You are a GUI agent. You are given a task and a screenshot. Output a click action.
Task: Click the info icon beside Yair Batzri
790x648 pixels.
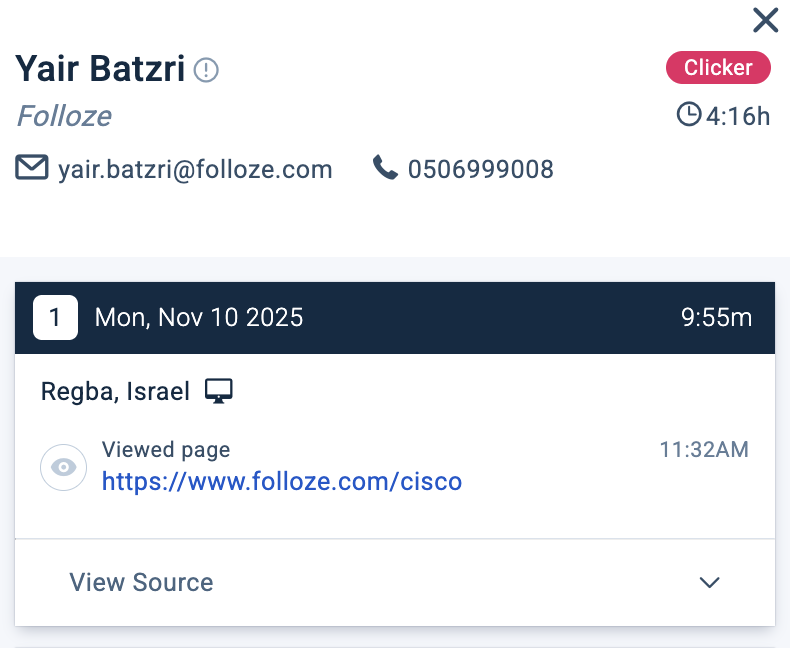(x=206, y=70)
